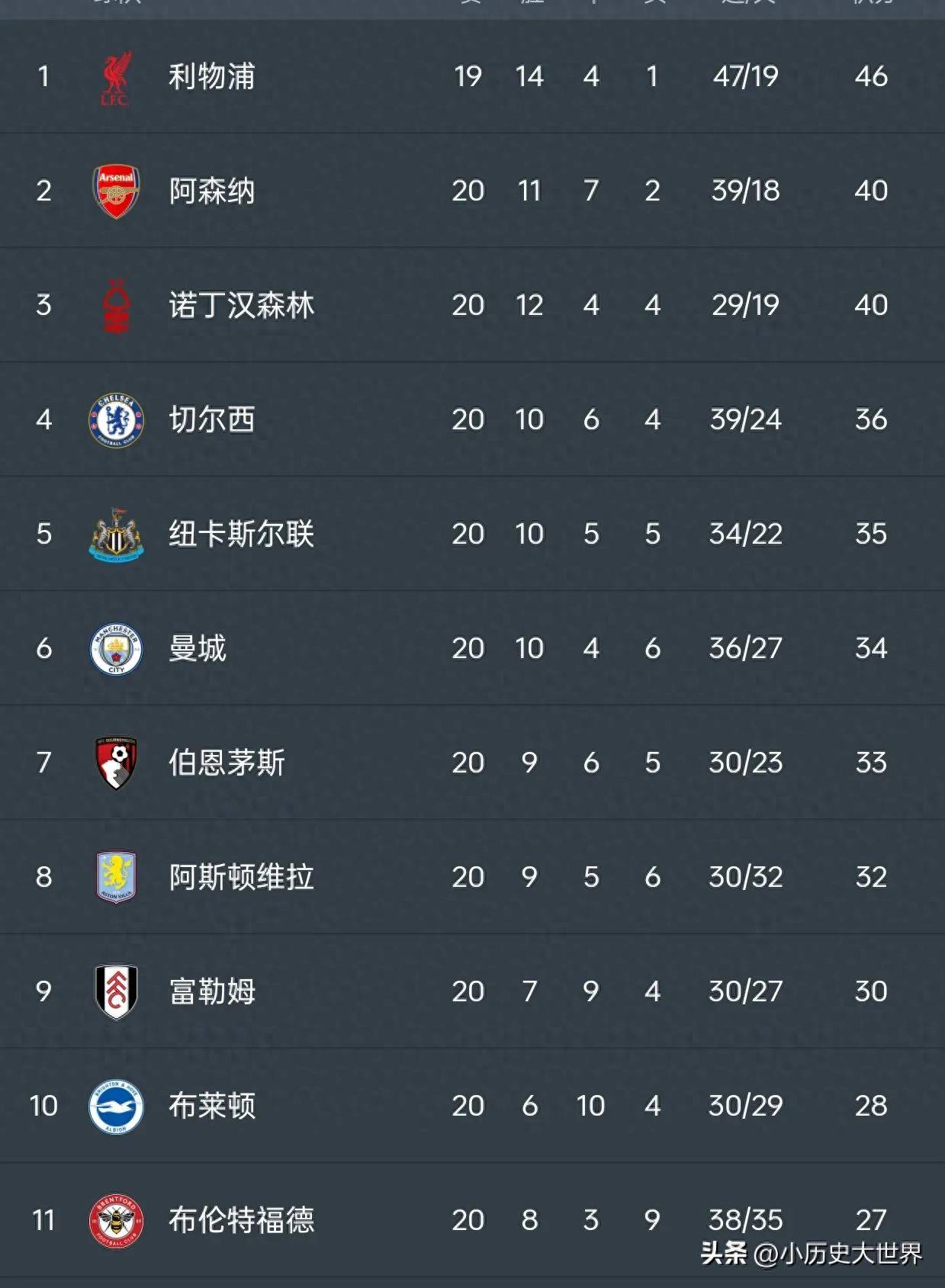This screenshot has height=1288, width=945.
Task: Open team name 纽卡斯尔联
Action: pos(241,535)
